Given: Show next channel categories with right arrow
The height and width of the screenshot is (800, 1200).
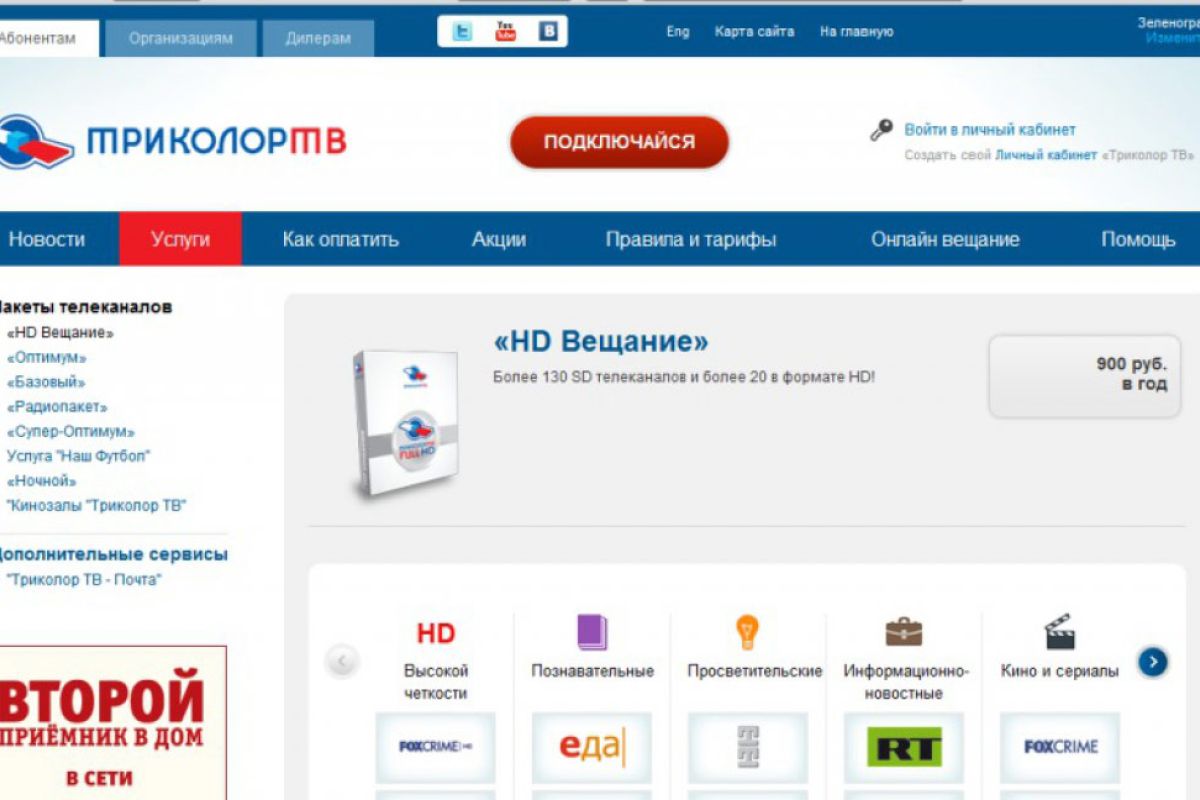Looking at the screenshot, I should coord(1153,661).
